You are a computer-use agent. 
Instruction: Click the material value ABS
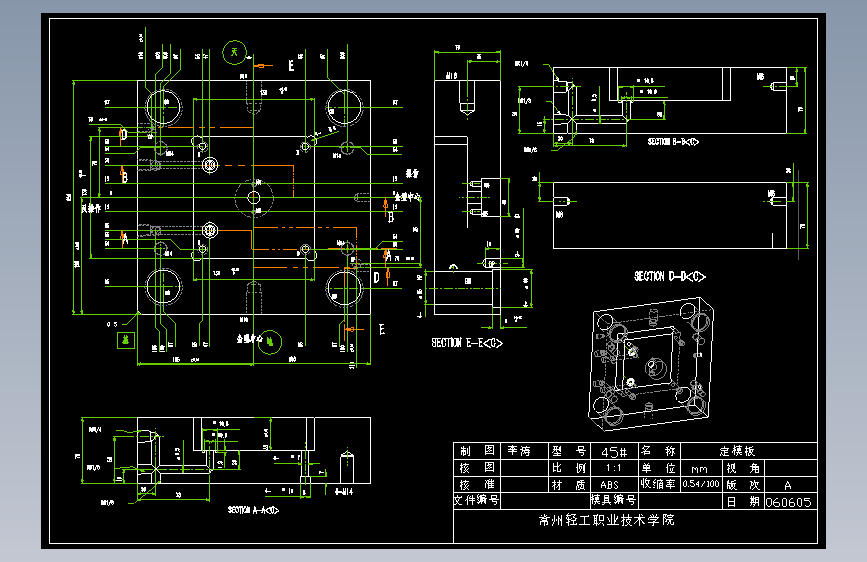(609, 485)
